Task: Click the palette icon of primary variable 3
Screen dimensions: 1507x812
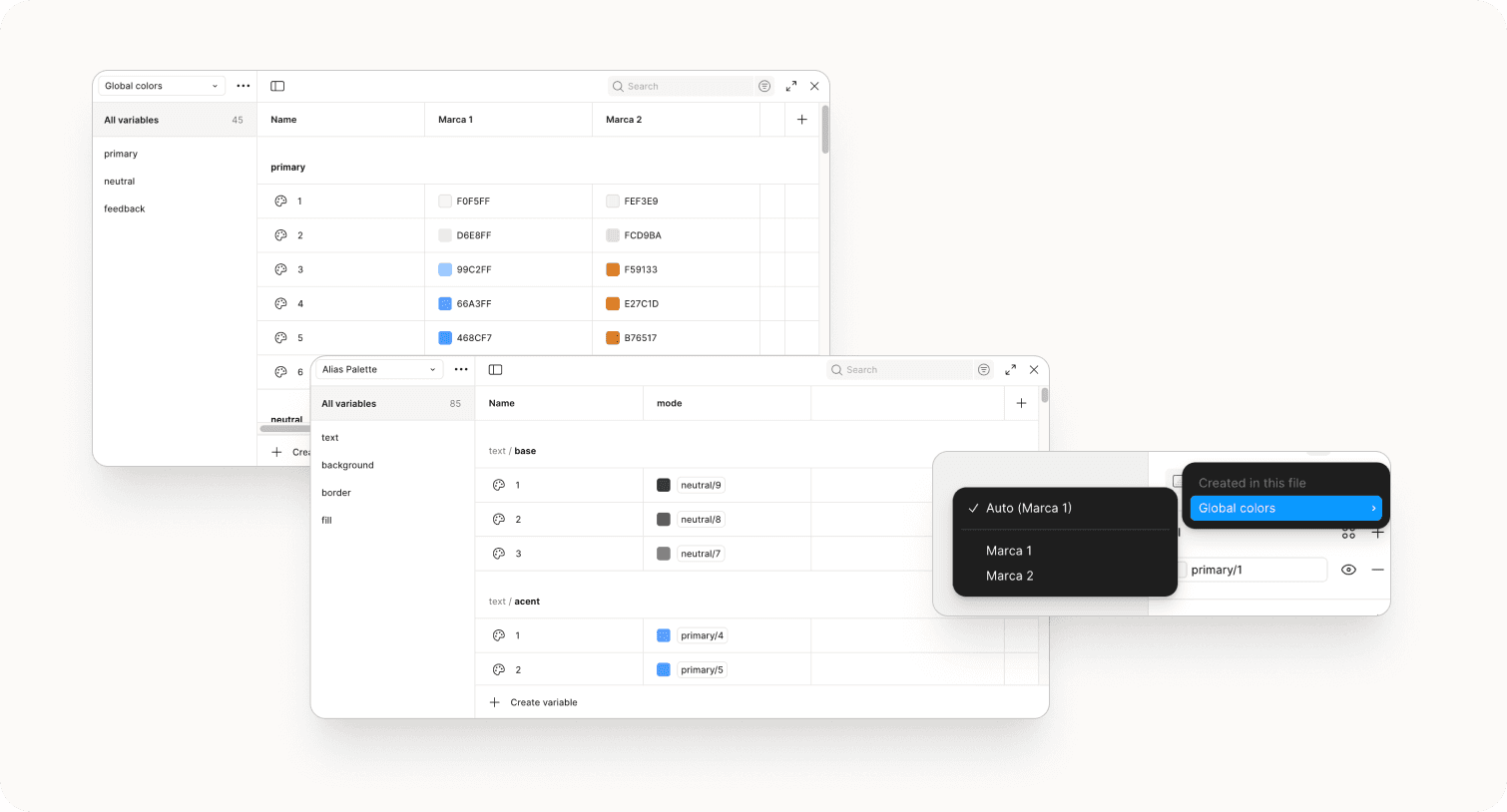Action: pyautogui.click(x=280, y=269)
